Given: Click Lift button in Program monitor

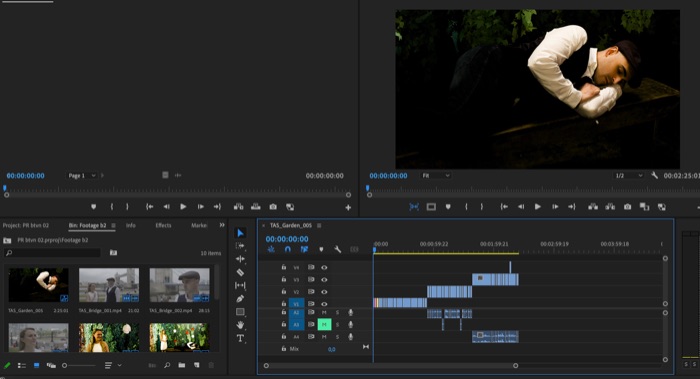Looking at the screenshot, I should (x=593, y=207).
